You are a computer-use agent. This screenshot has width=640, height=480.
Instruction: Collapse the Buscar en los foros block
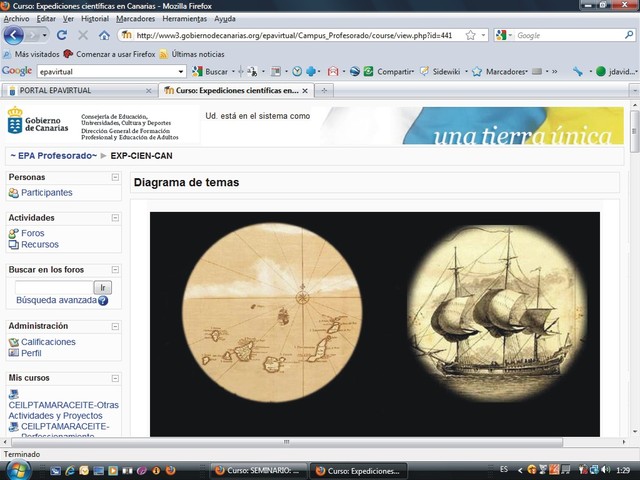click(115, 270)
